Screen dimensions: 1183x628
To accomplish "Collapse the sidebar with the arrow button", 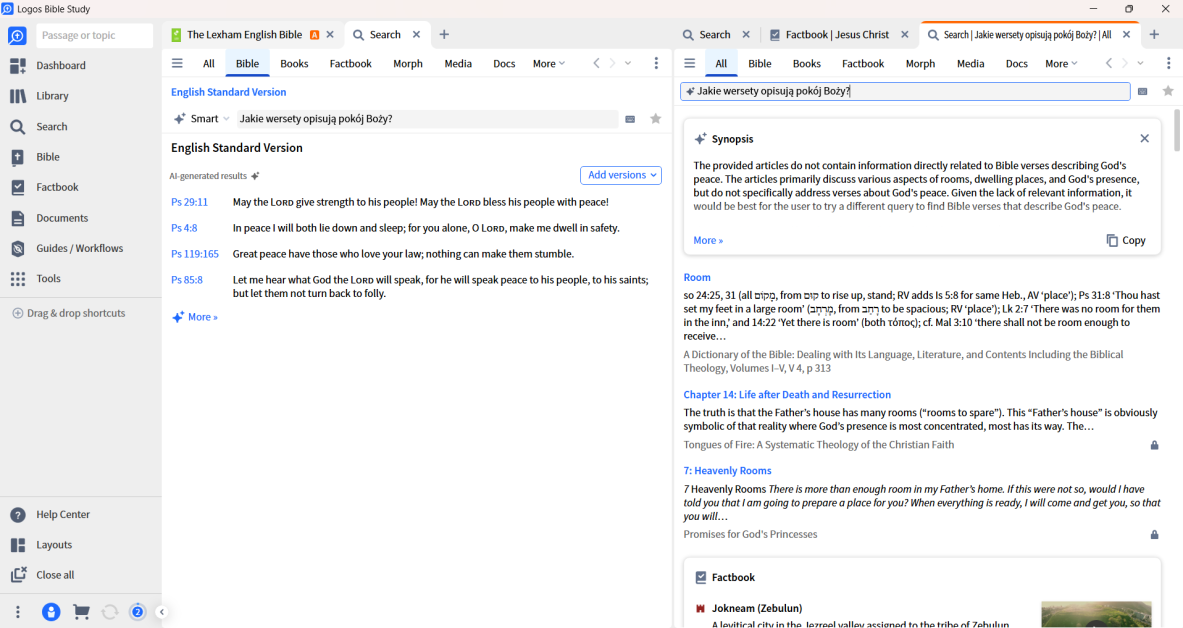I will [162, 612].
